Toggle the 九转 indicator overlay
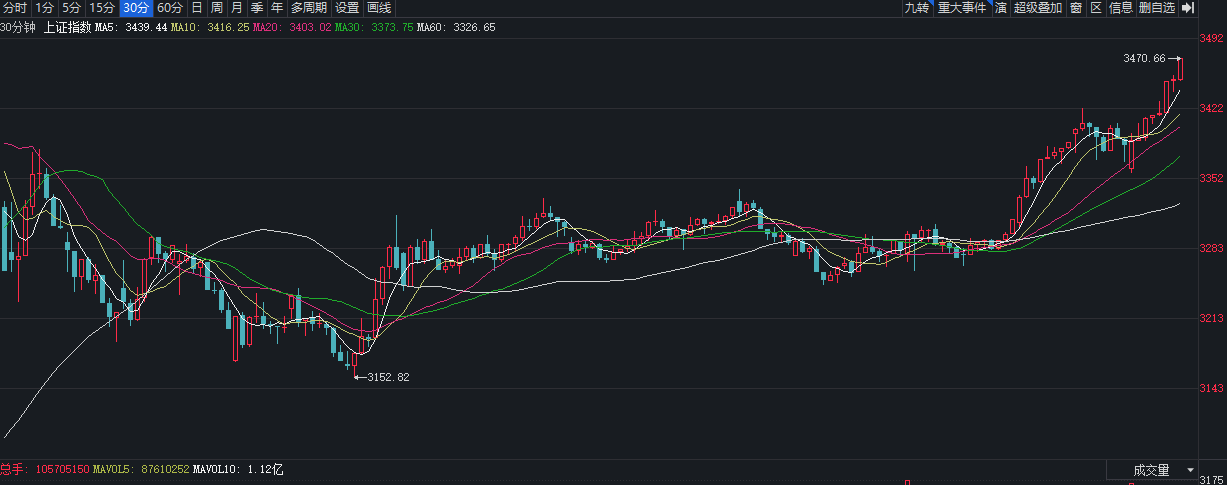Viewport: 1227px width, 485px height. point(916,8)
